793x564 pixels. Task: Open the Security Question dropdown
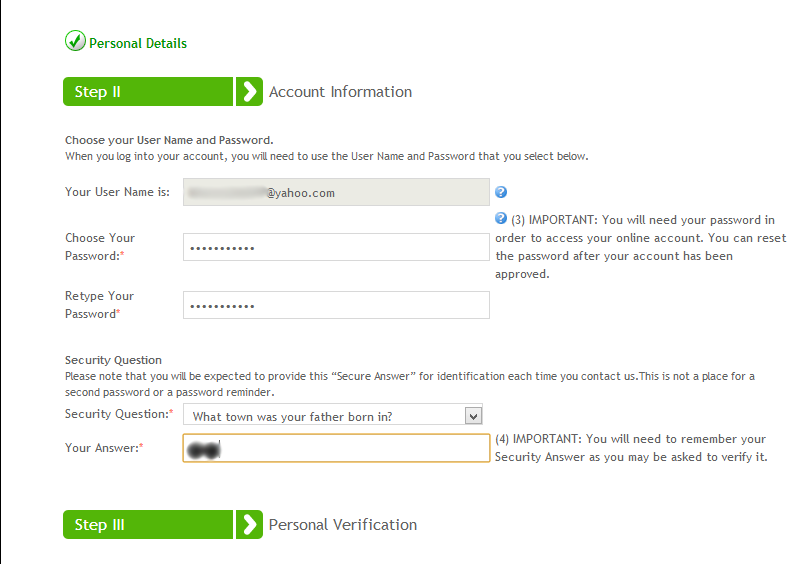(x=333, y=416)
